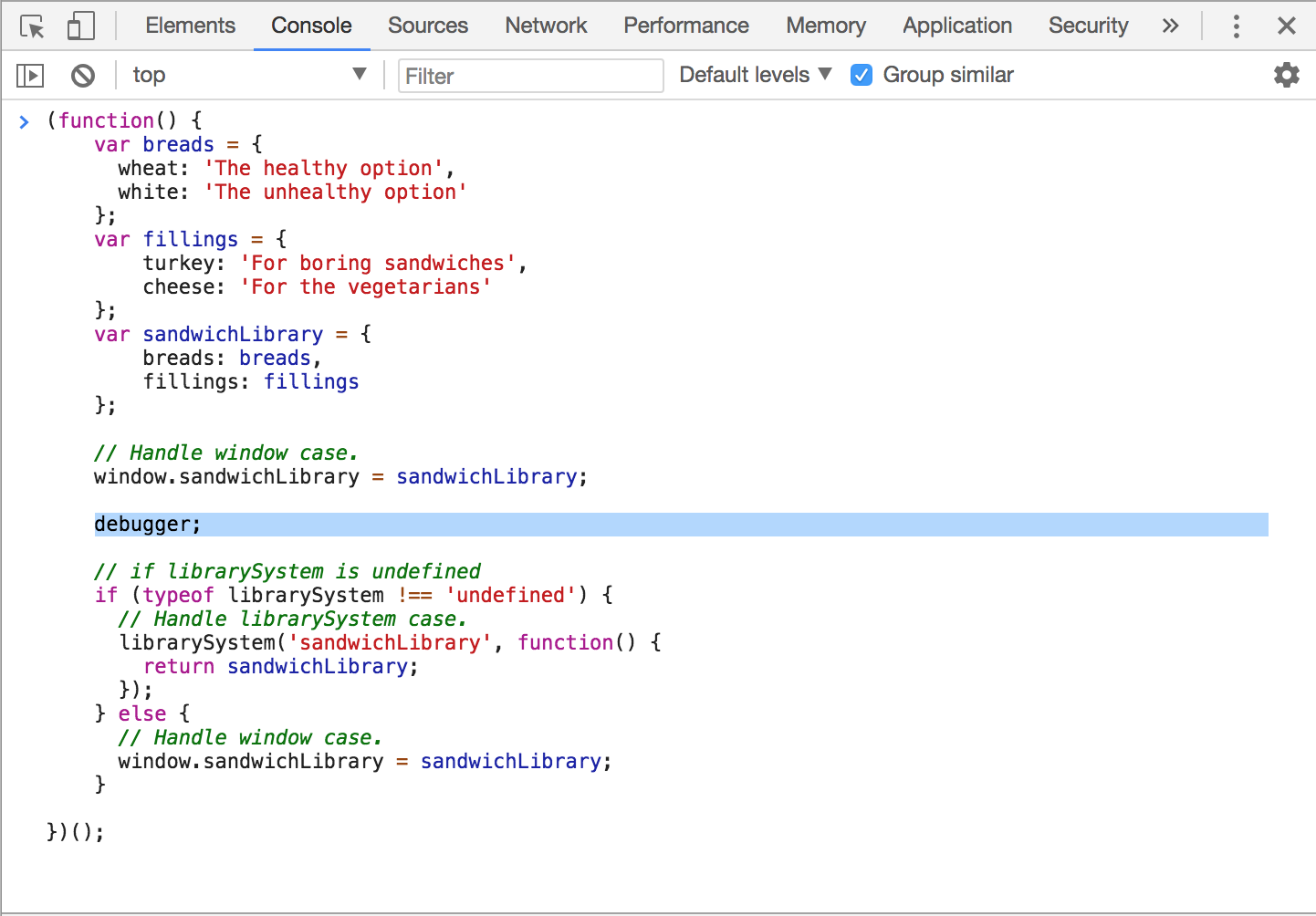Switch to the Console tab
This screenshot has width=1316, height=916.
(311, 26)
